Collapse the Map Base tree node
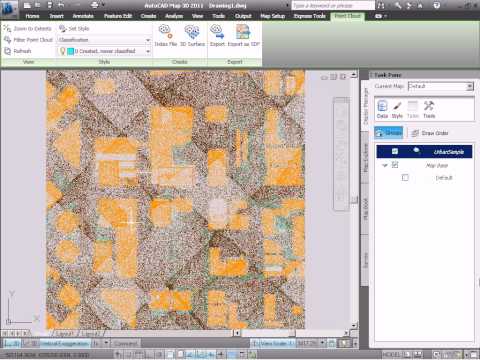This screenshot has width=480, height=360. coord(385,165)
